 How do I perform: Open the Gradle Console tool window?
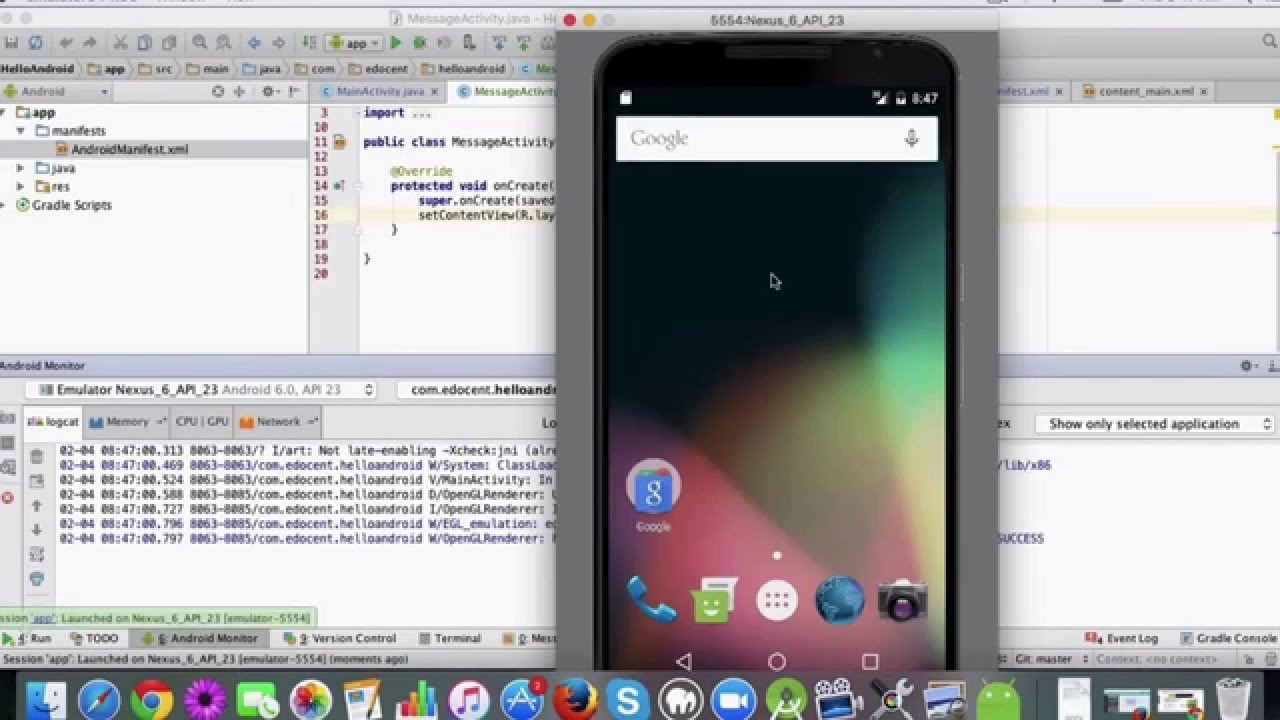click(x=1229, y=638)
